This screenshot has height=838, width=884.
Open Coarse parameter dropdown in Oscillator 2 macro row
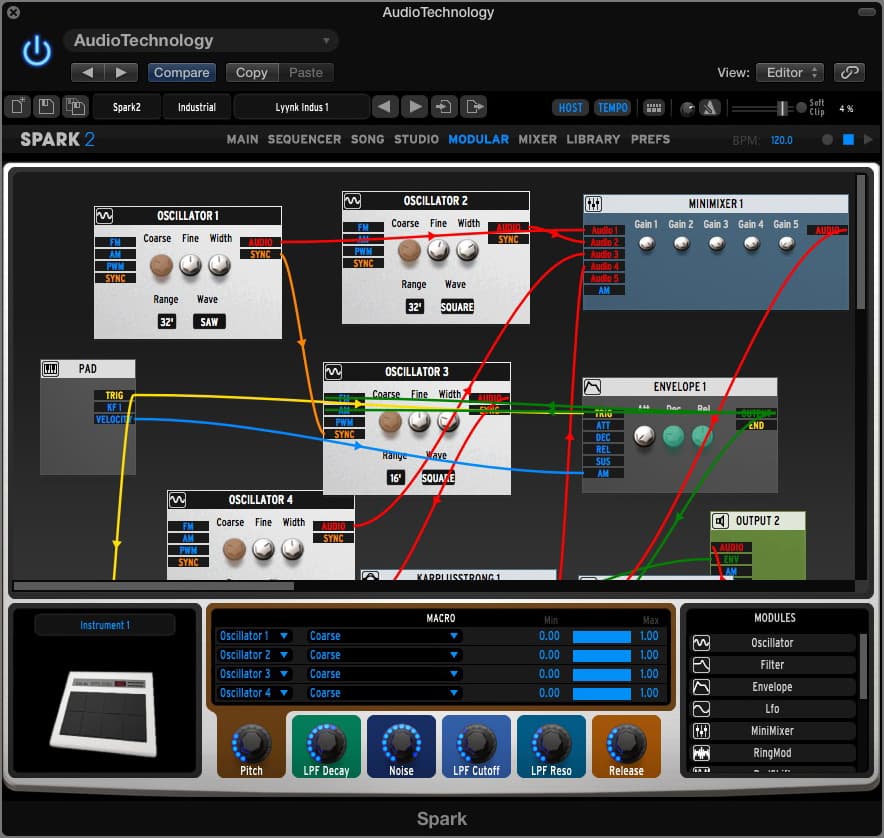[383, 655]
